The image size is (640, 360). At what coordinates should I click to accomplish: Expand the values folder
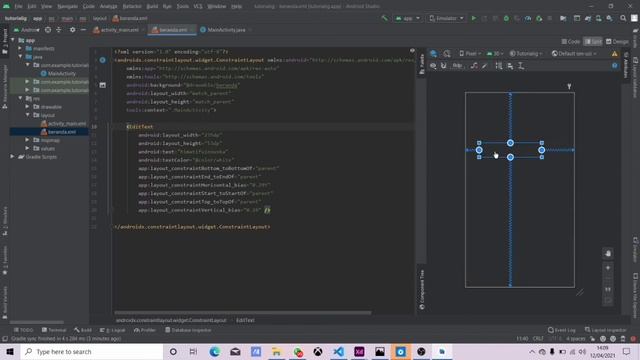click(27, 148)
